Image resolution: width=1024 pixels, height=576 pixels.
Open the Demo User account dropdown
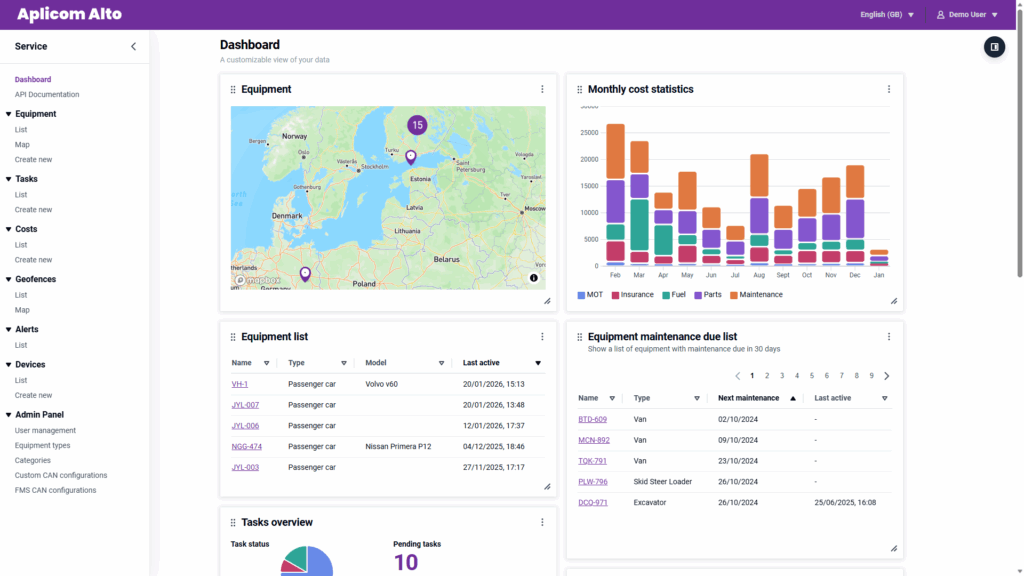coord(966,15)
